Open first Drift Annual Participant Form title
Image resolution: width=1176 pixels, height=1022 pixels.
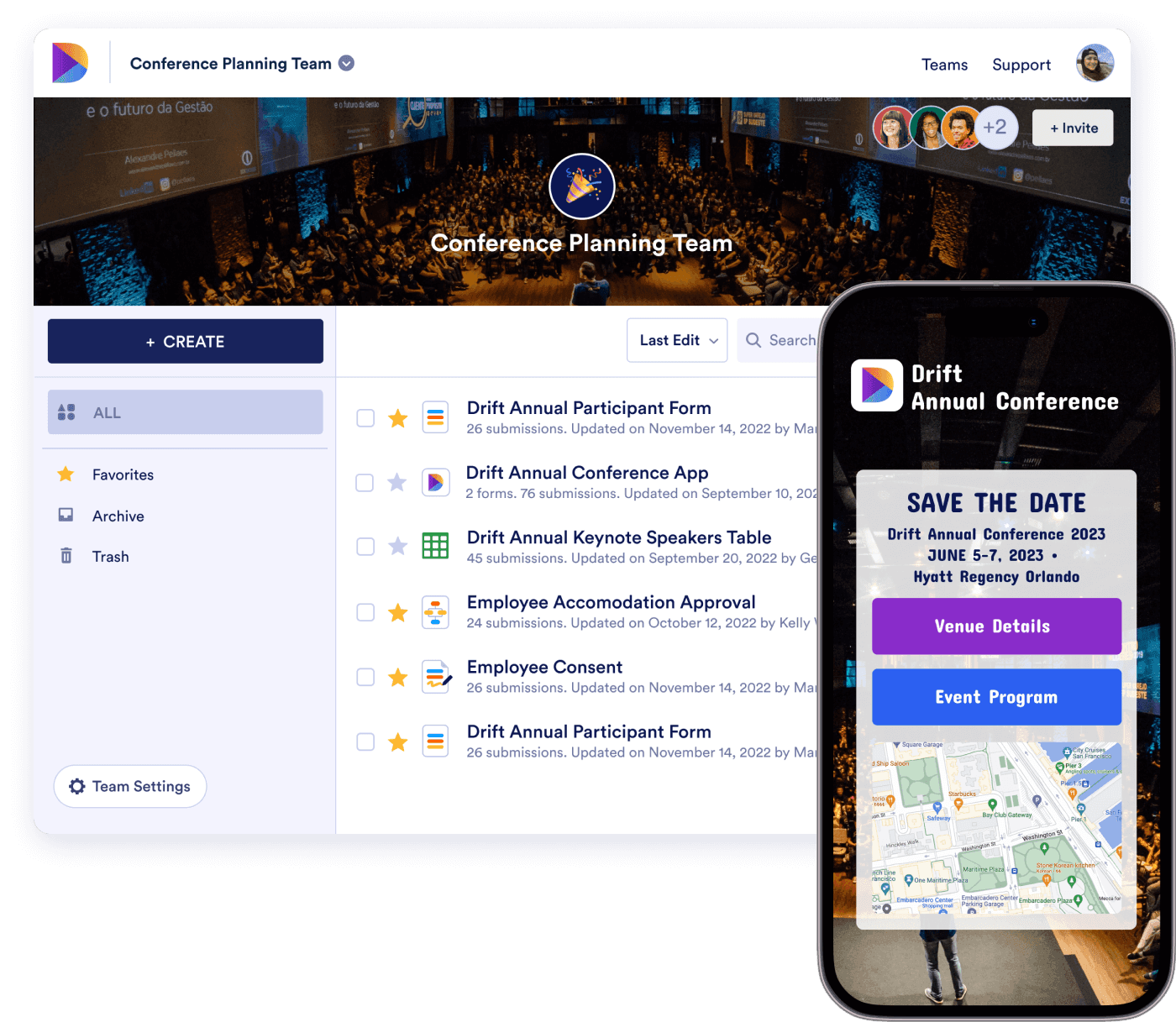point(589,408)
